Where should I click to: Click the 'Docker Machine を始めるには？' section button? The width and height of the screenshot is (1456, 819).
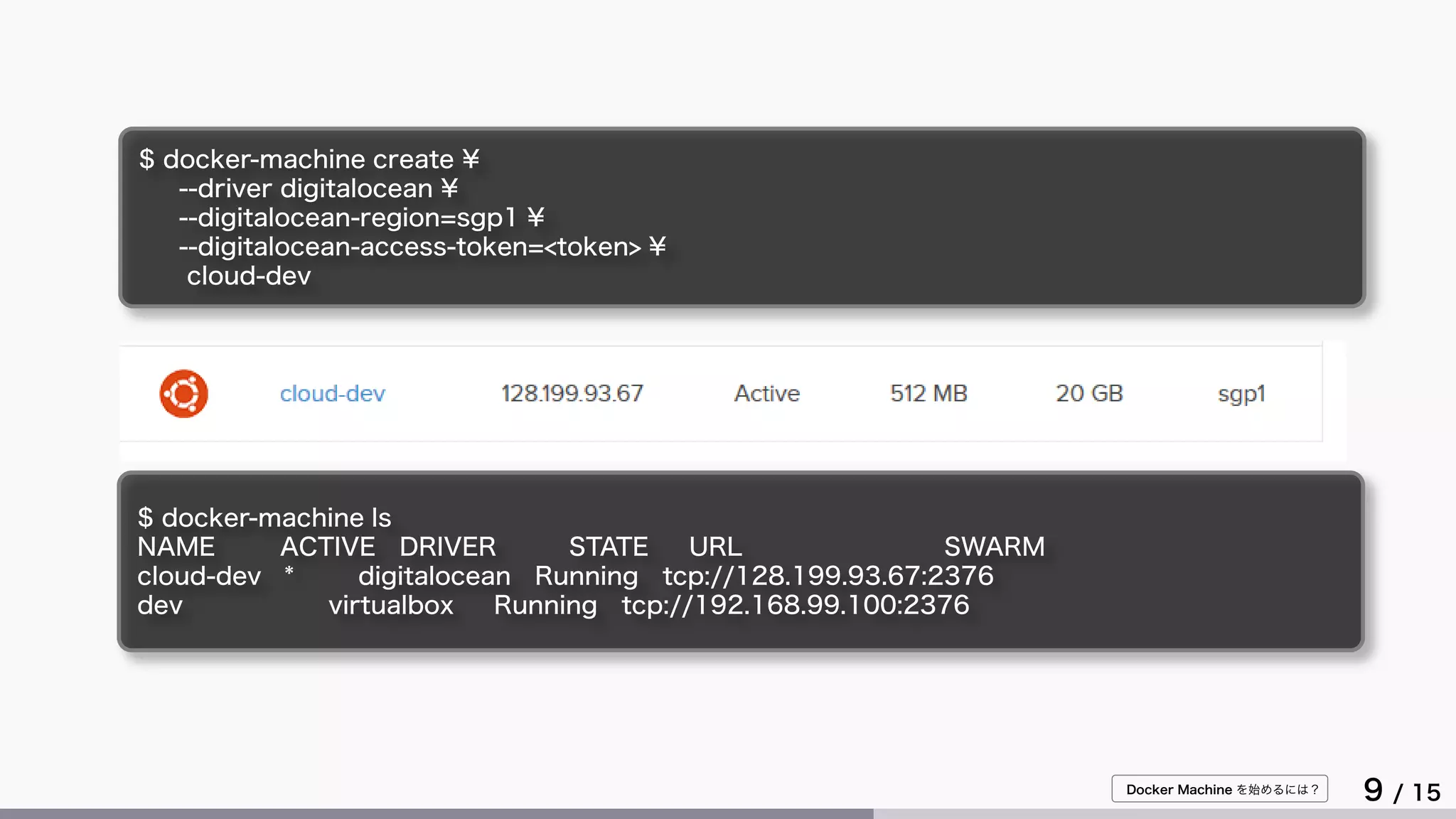click(1220, 789)
